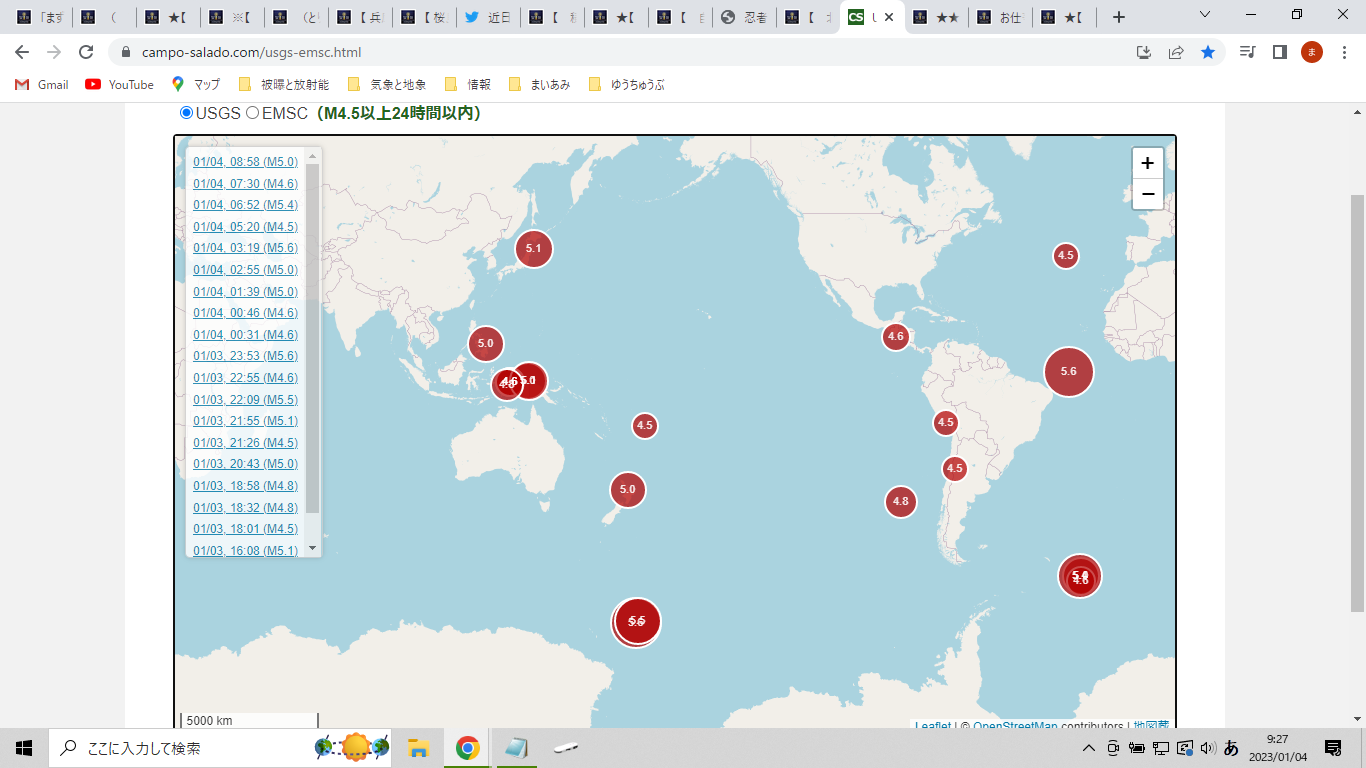Screen dimensions: 1366x768
Task: Open the 01/03, 18:01 (M4.5) earthquake entry
Action: 245,529
